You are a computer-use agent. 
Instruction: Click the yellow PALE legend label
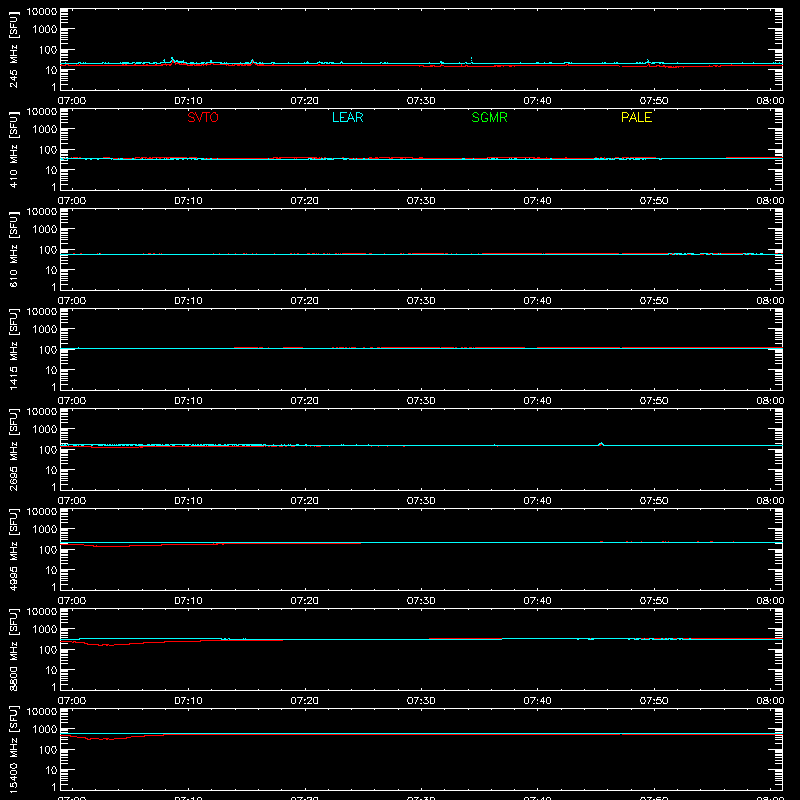pyautogui.click(x=636, y=117)
